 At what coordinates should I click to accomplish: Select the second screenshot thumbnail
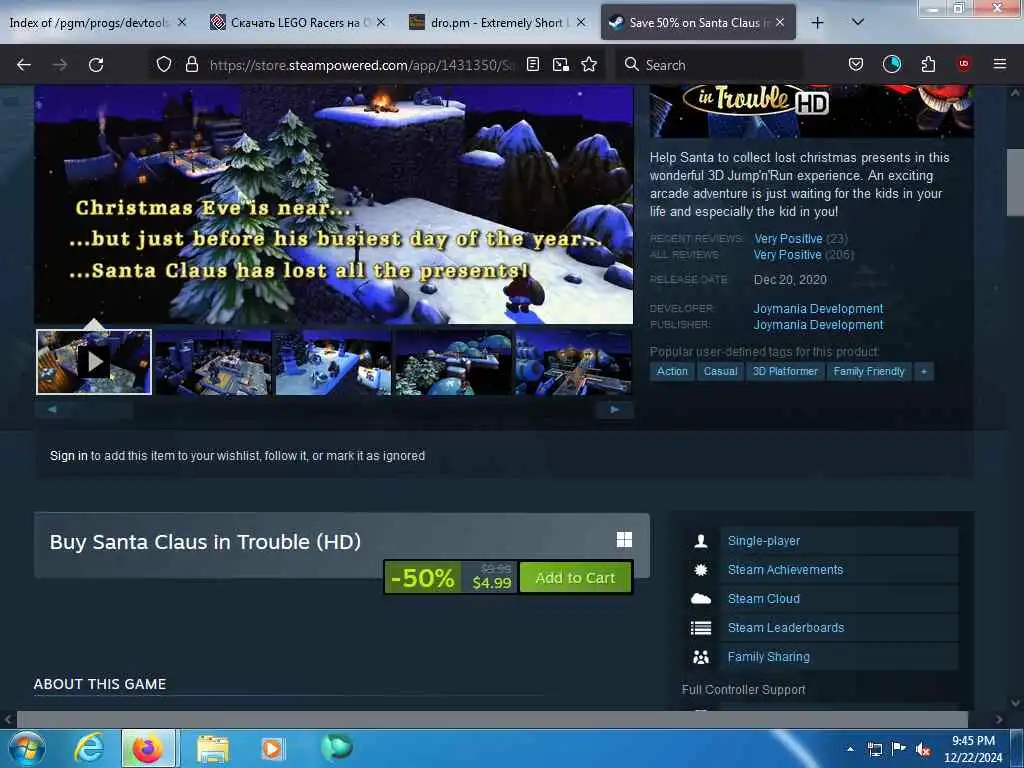213,362
